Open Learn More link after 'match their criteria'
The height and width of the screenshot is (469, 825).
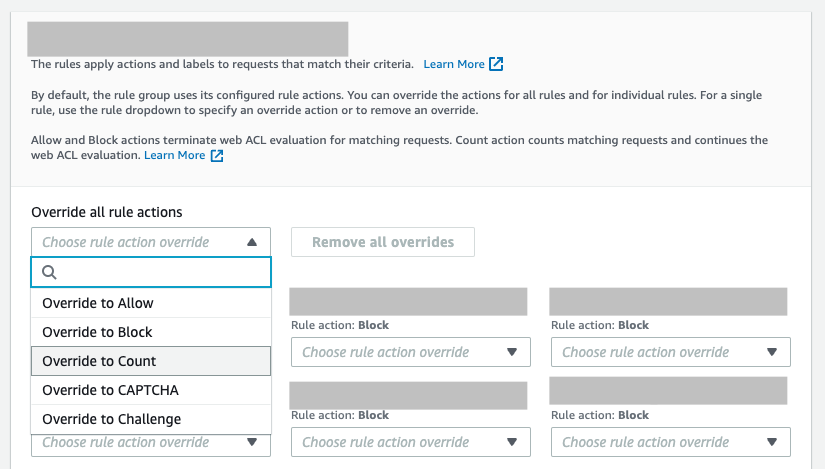click(454, 64)
